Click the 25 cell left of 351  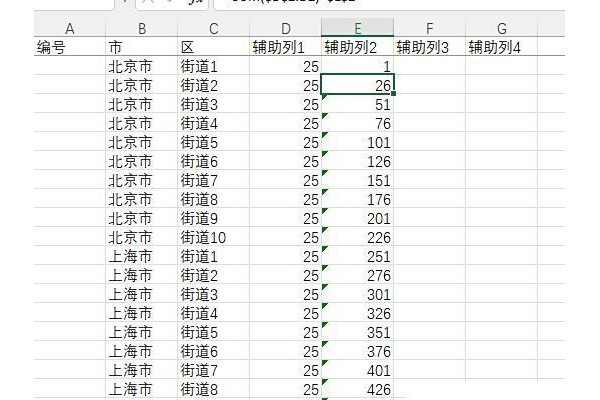285,332
